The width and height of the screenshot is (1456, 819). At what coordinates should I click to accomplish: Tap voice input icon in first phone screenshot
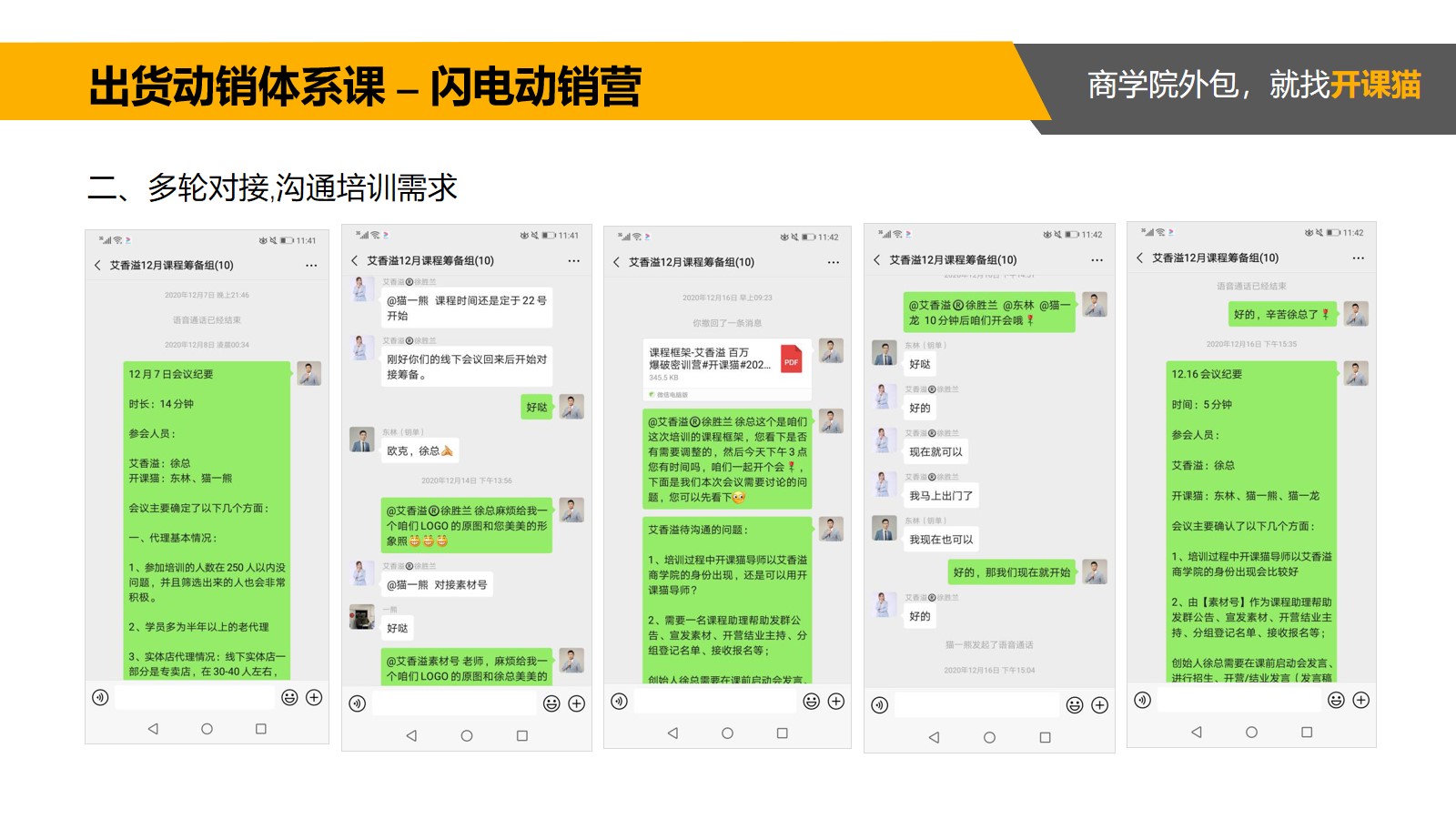point(101,697)
